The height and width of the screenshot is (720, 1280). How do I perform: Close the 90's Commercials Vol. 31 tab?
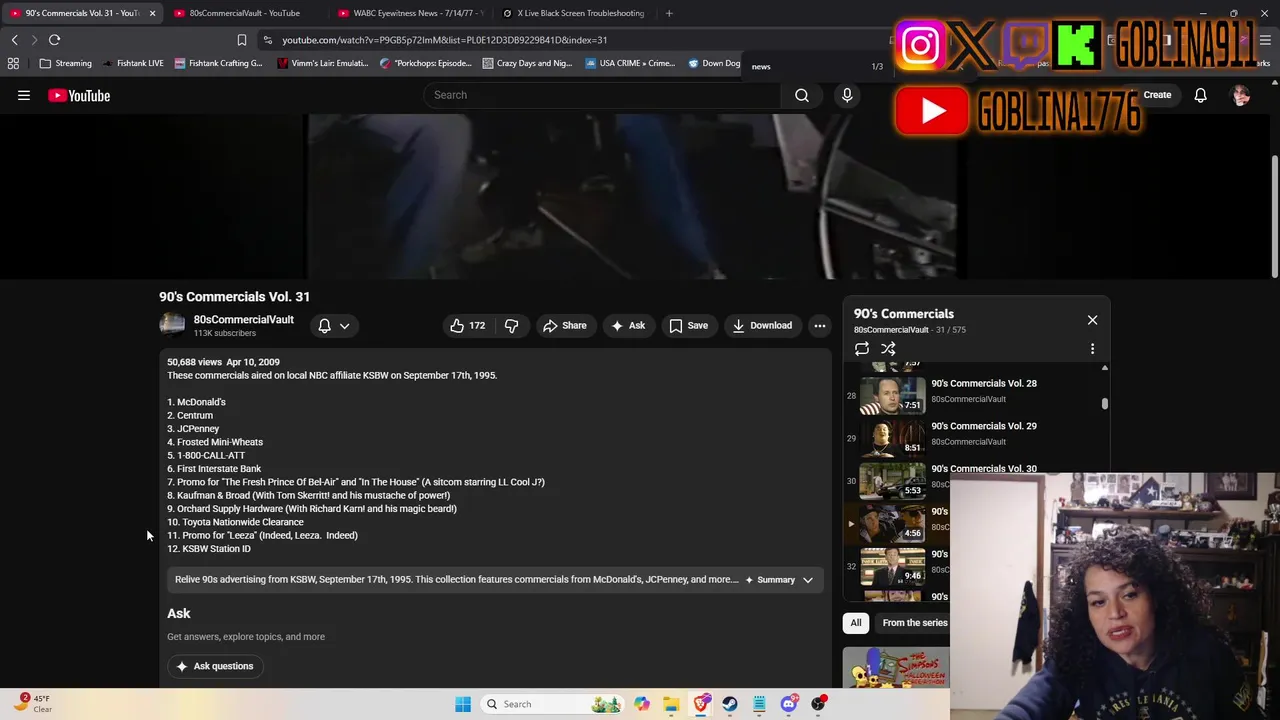tap(152, 13)
